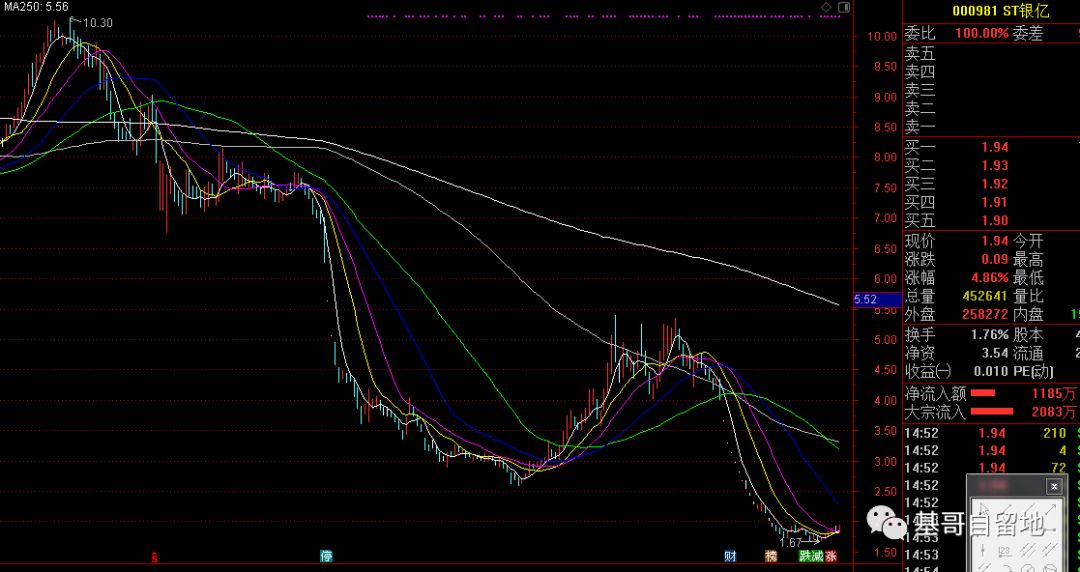The height and width of the screenshot is (572, 1080).
Task: Open the blue 财 financial report marker
Action: click(729, 556)
